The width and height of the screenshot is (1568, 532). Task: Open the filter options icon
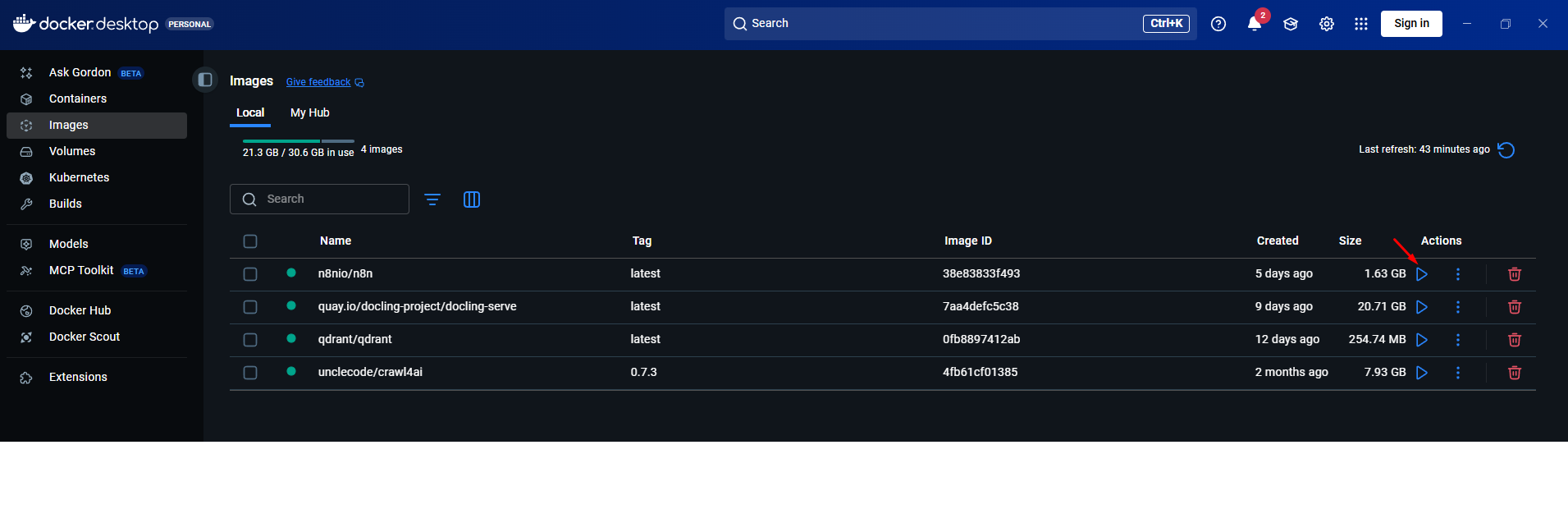432,199
